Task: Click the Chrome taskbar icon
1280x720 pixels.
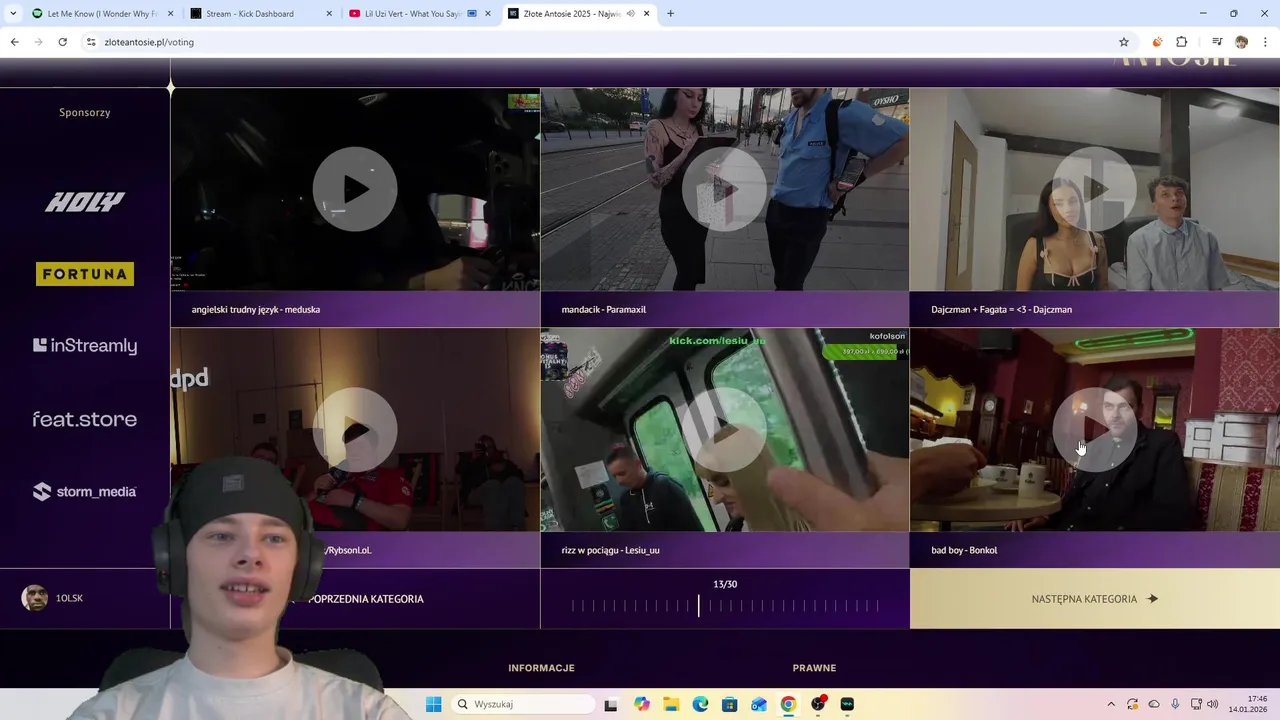Action: pyautogui.click(x=788, y=704)
